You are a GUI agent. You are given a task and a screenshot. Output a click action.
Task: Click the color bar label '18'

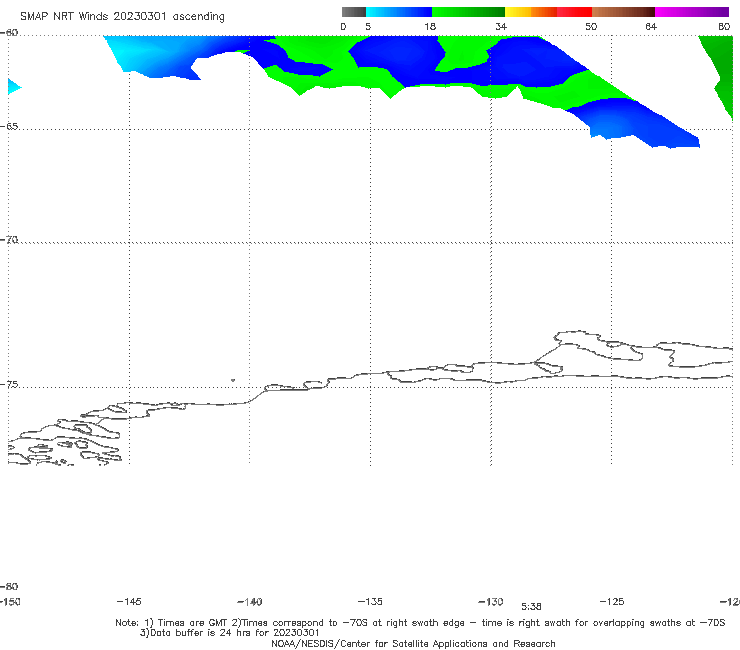[430, 26]
